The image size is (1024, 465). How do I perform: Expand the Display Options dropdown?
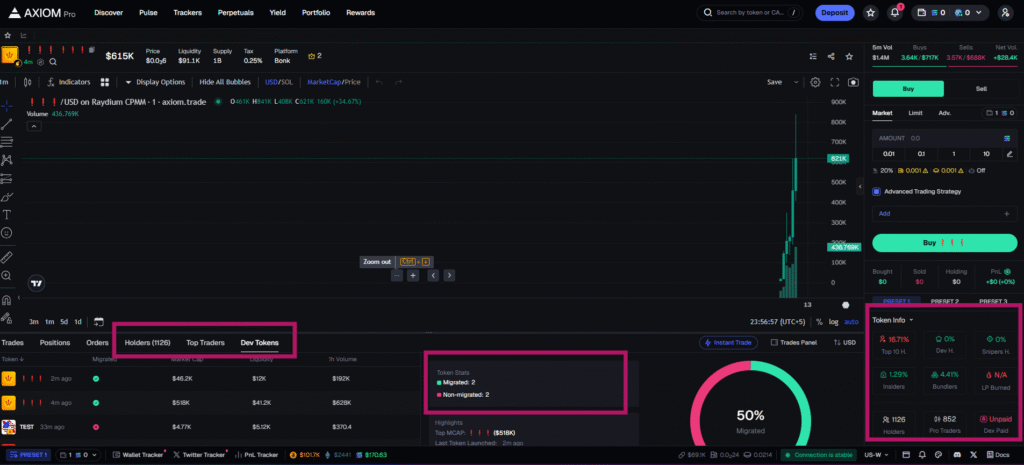point(155,82)
